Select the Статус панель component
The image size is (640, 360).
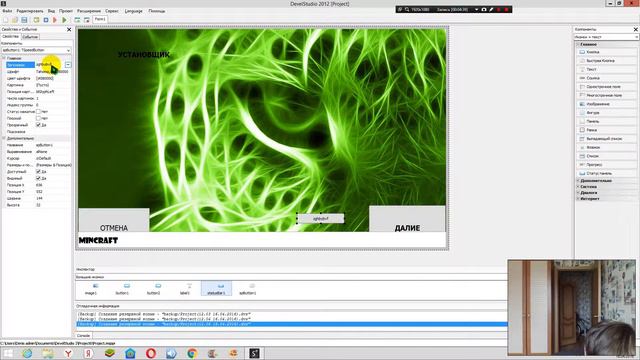[607, 173]
